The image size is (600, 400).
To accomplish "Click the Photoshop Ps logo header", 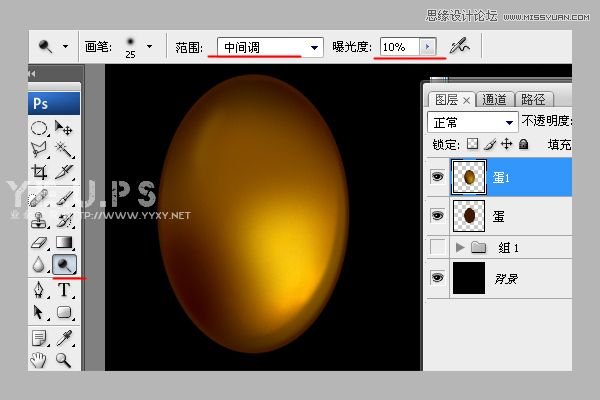I will [54, 103].
